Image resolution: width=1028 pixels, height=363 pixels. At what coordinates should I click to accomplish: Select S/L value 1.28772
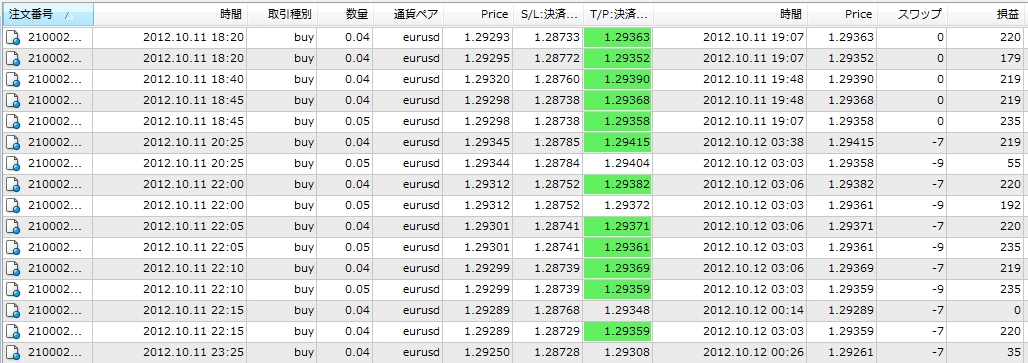point(557,59)
